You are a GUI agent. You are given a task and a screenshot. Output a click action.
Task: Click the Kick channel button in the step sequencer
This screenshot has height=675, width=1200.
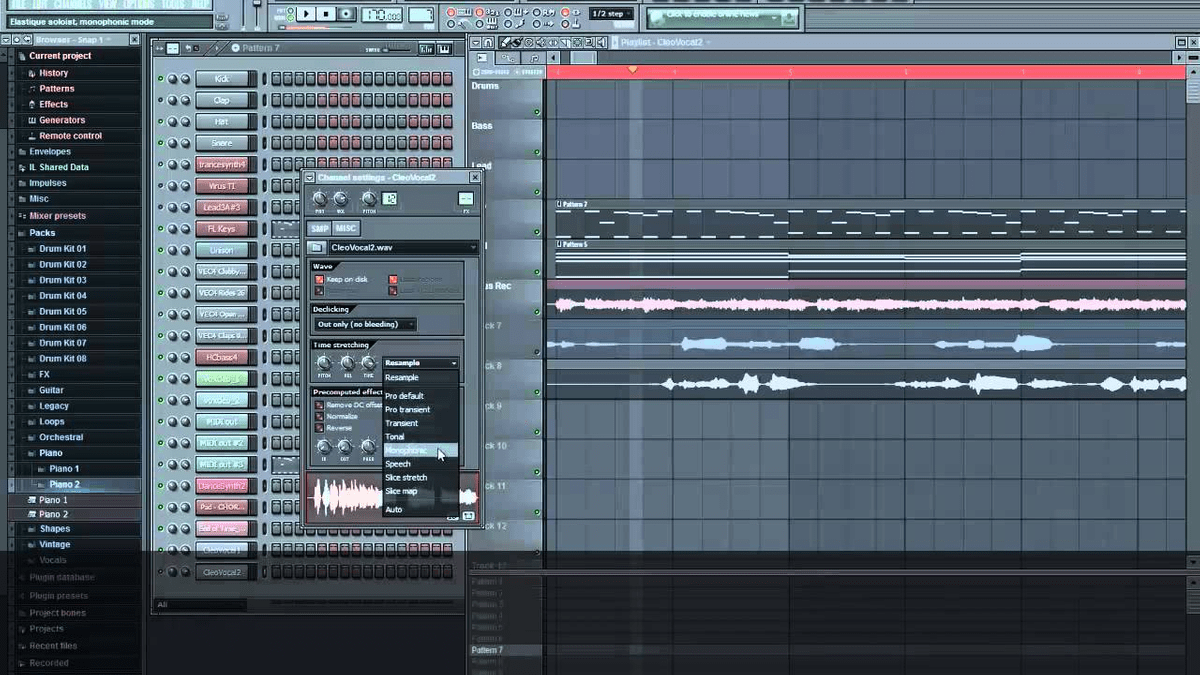[222, 80]
